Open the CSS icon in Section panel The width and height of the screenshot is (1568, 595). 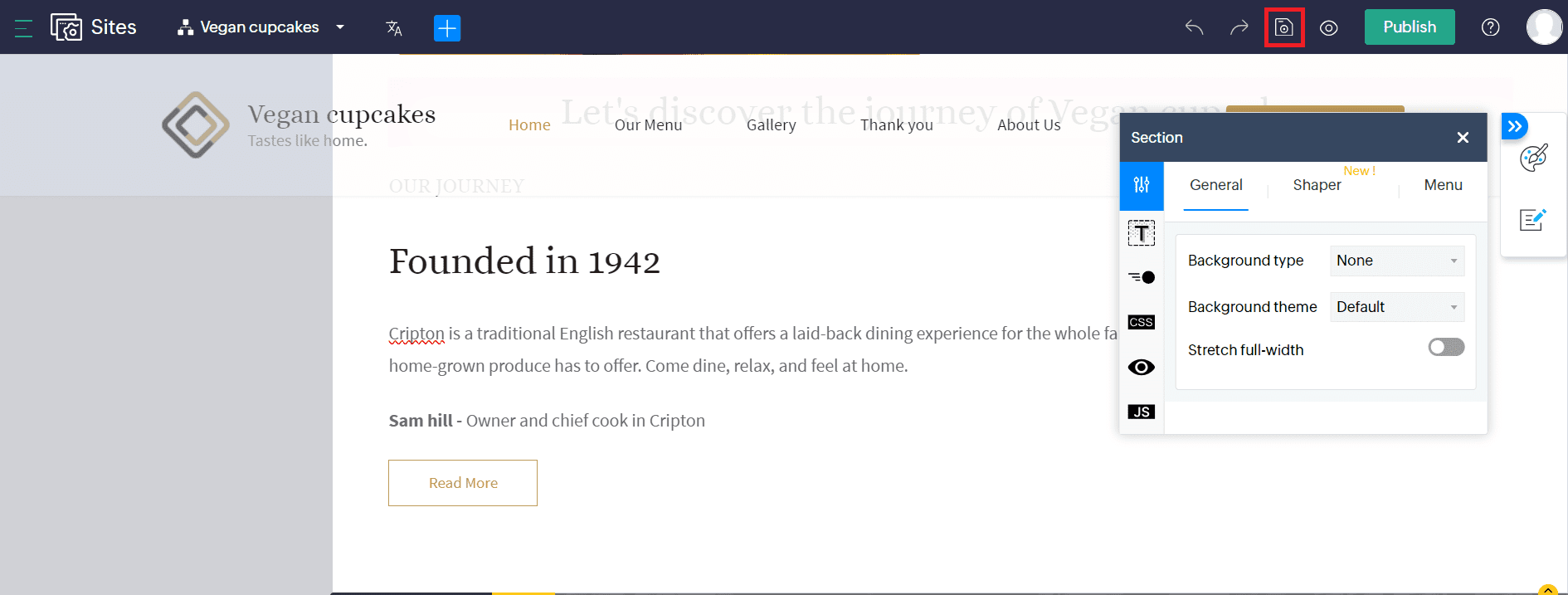[x=1141, y=322]
